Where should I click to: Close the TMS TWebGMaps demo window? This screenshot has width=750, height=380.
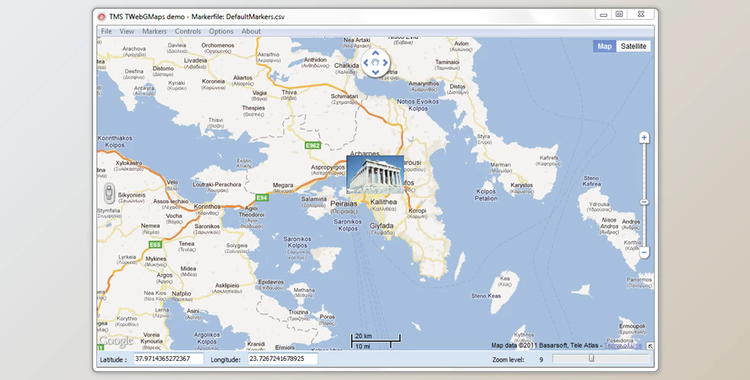[641, 14]
